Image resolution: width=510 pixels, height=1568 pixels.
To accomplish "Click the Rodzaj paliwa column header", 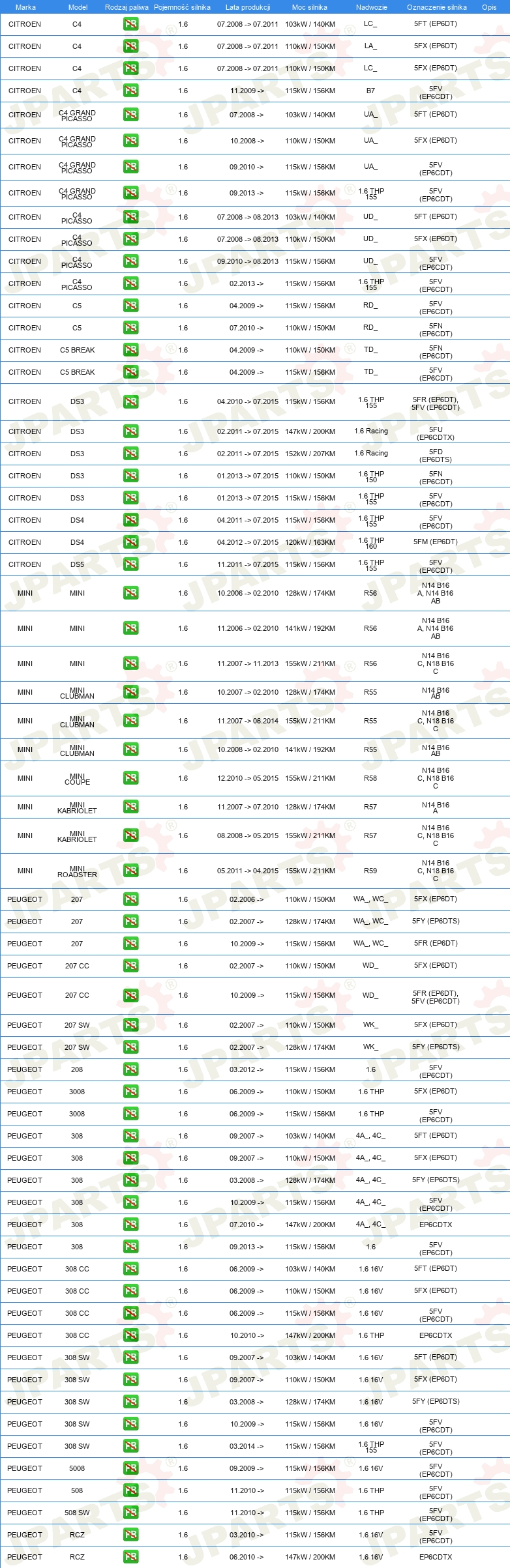I will click(x=127, y=7).
